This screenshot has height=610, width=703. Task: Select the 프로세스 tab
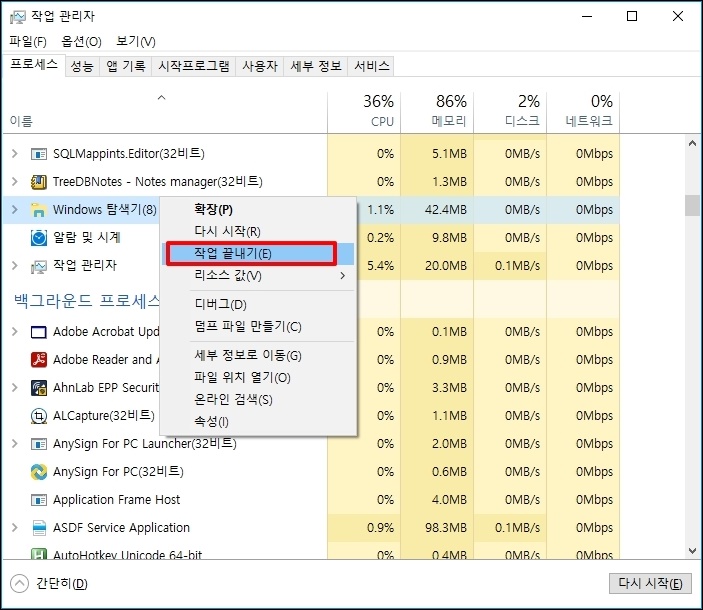34,65
